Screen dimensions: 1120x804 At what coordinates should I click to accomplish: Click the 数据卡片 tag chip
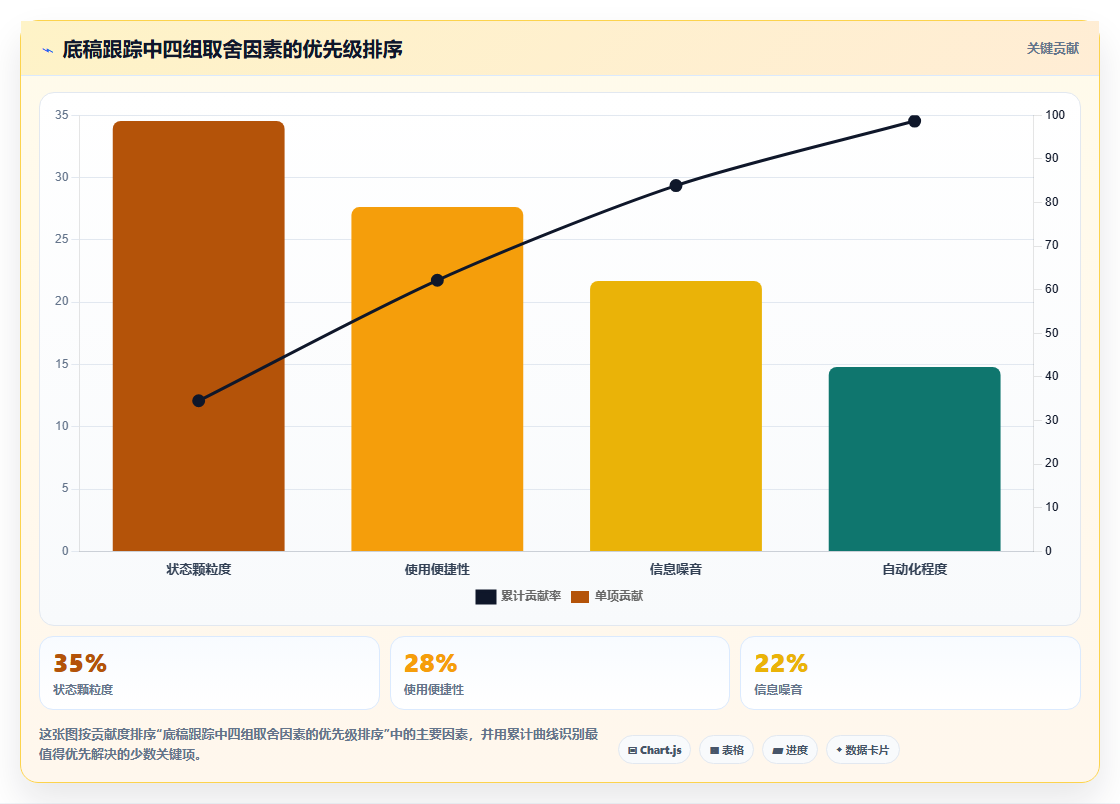click(x=863, y=750)
